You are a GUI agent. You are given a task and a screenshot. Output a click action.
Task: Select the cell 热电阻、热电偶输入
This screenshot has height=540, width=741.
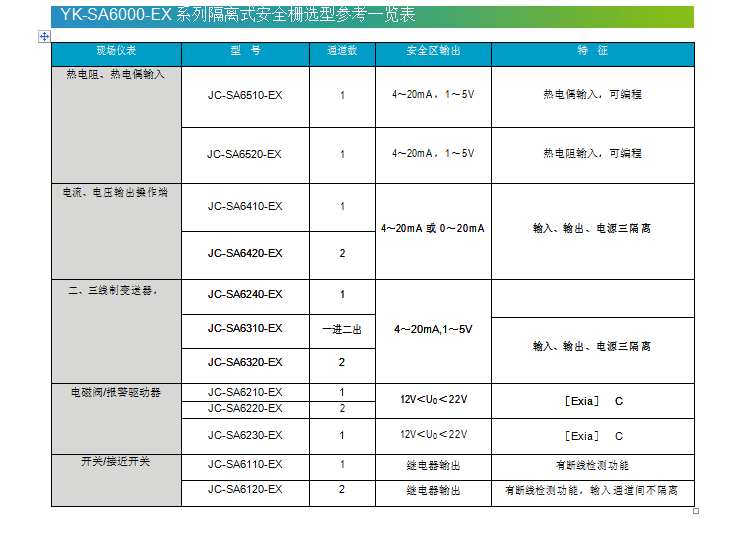(x=116, y=125)
